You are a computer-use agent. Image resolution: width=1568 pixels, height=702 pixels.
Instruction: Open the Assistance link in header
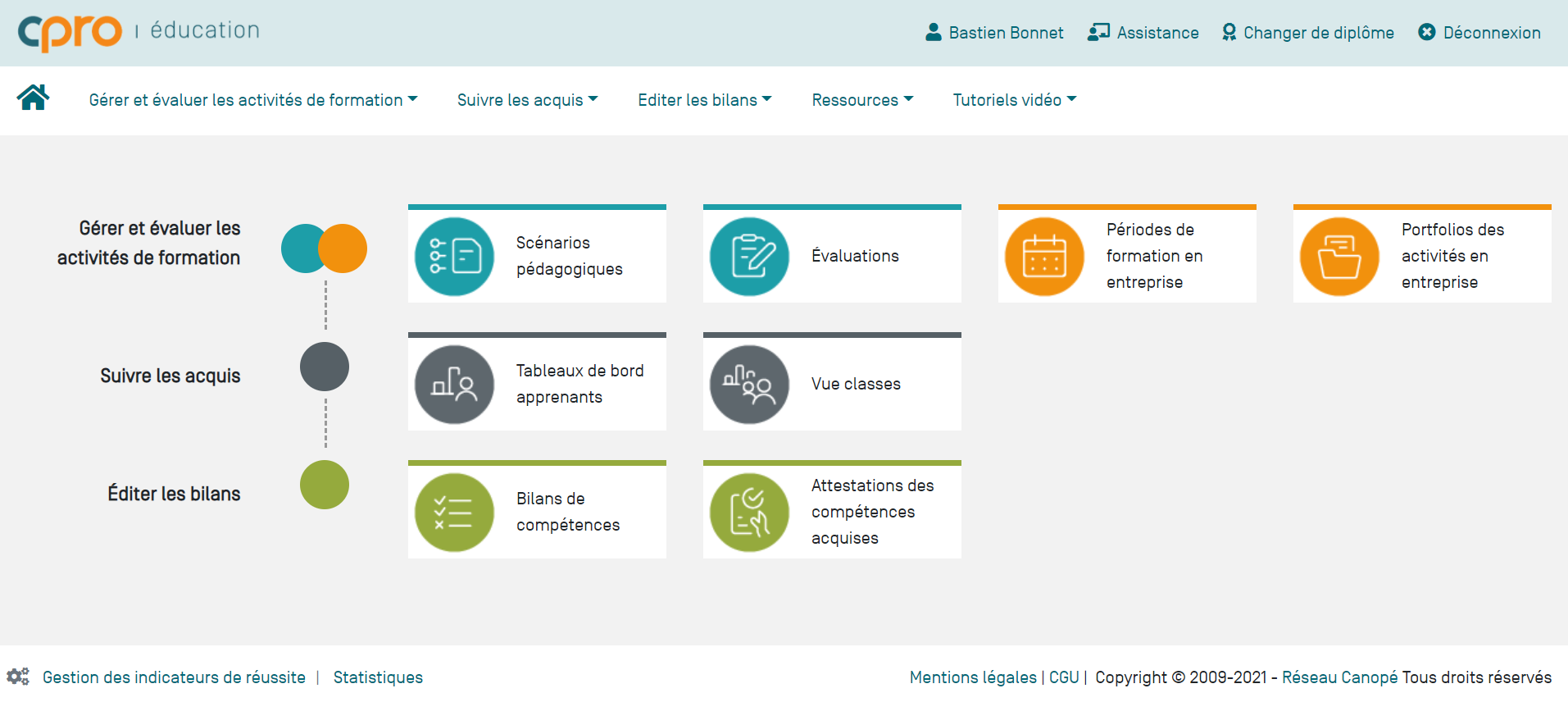[1143, 33]
